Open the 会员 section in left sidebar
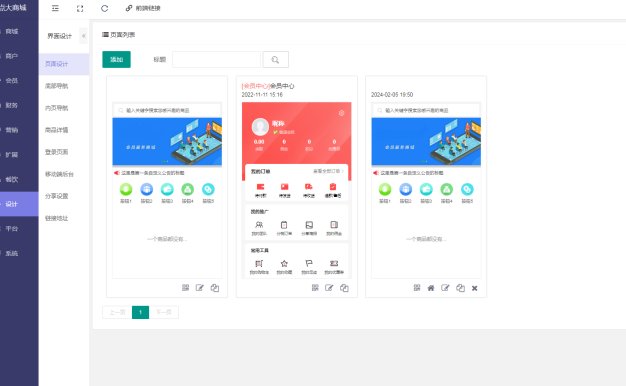The image size is (626, 386). tap(12, 80)
